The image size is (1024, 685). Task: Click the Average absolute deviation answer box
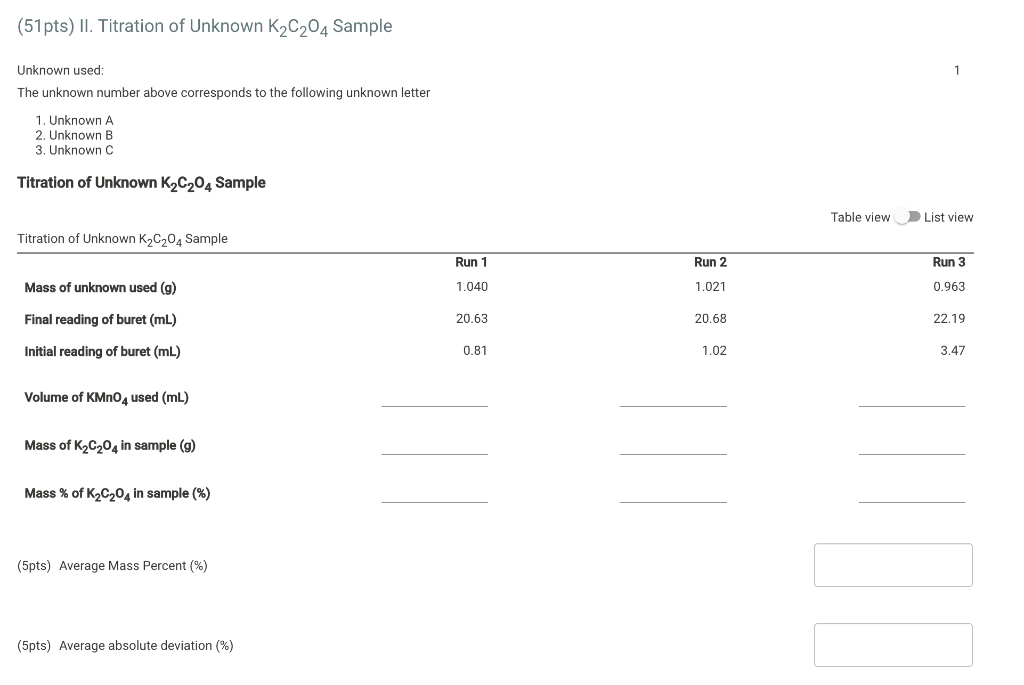[893, 644]
